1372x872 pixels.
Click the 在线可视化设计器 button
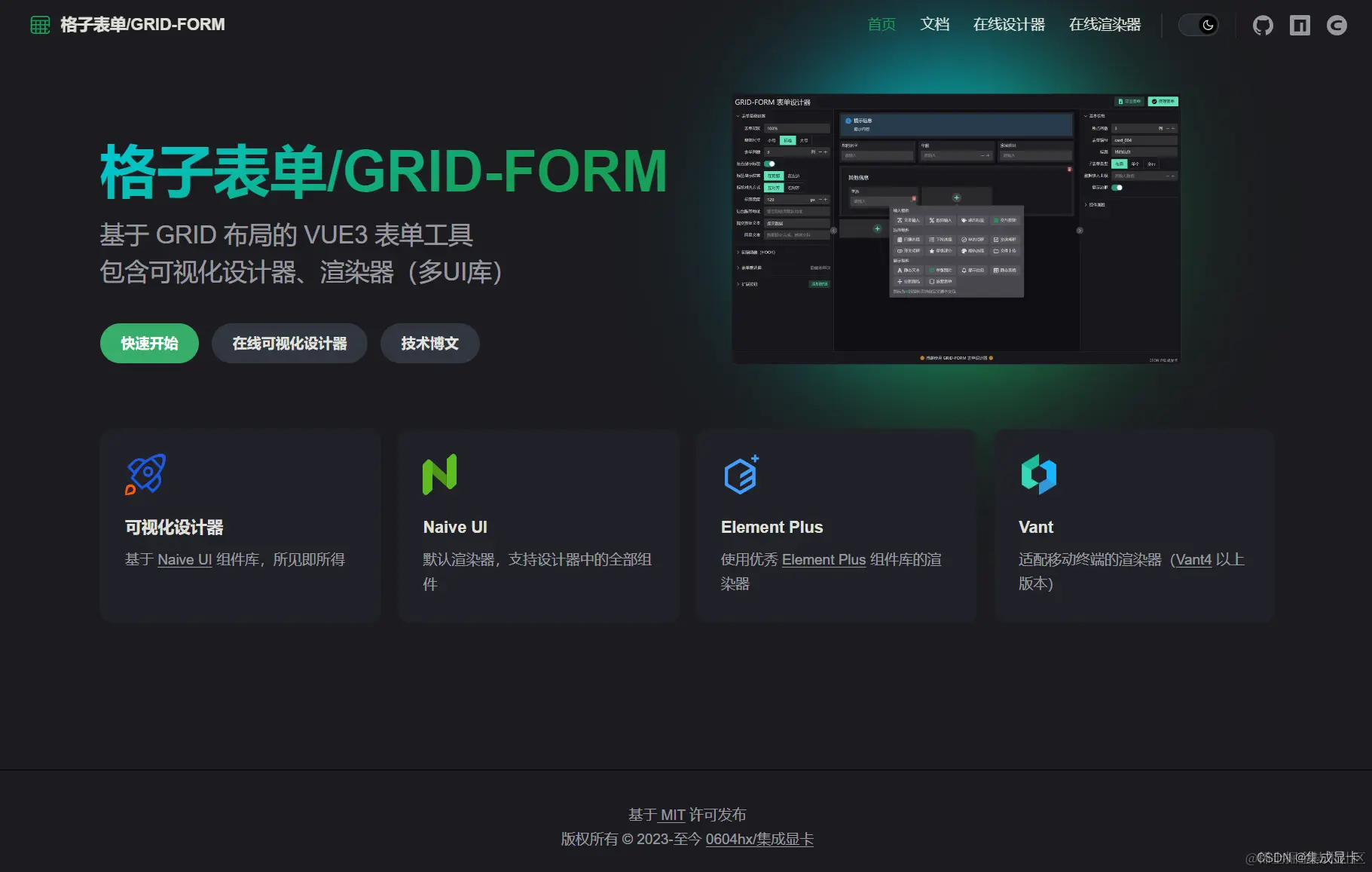coord(289,344)
